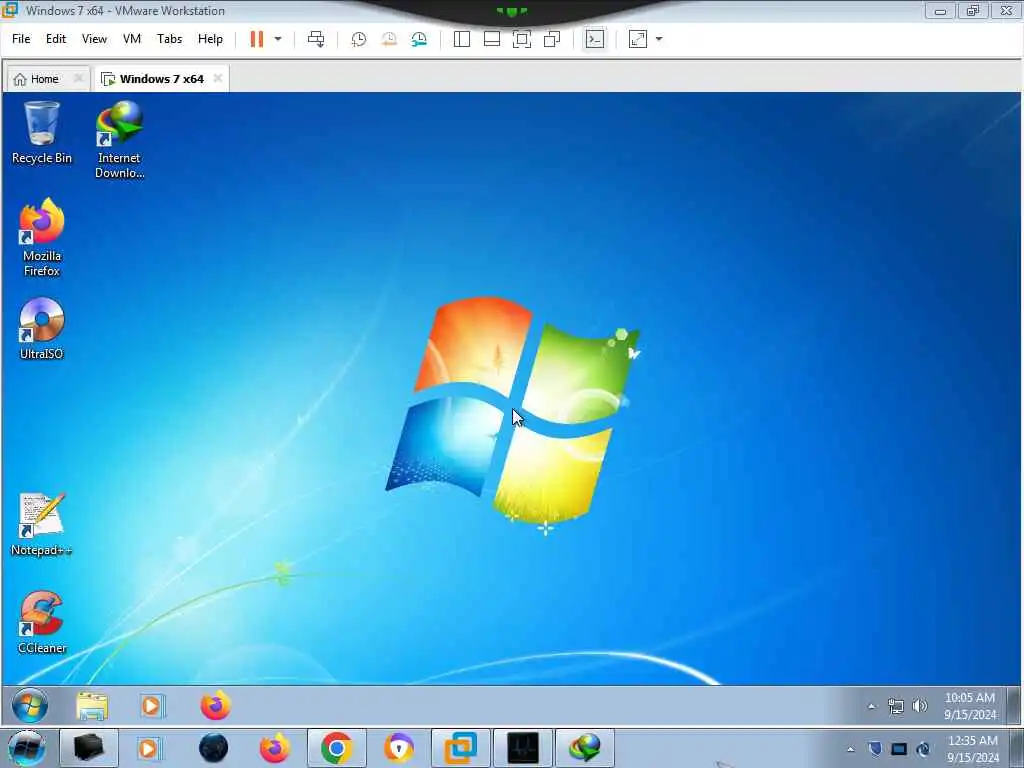Screen dimensions: 1024x768
Task: Click guest Show Desktop strip beside clock
Action: point(1013,706)
